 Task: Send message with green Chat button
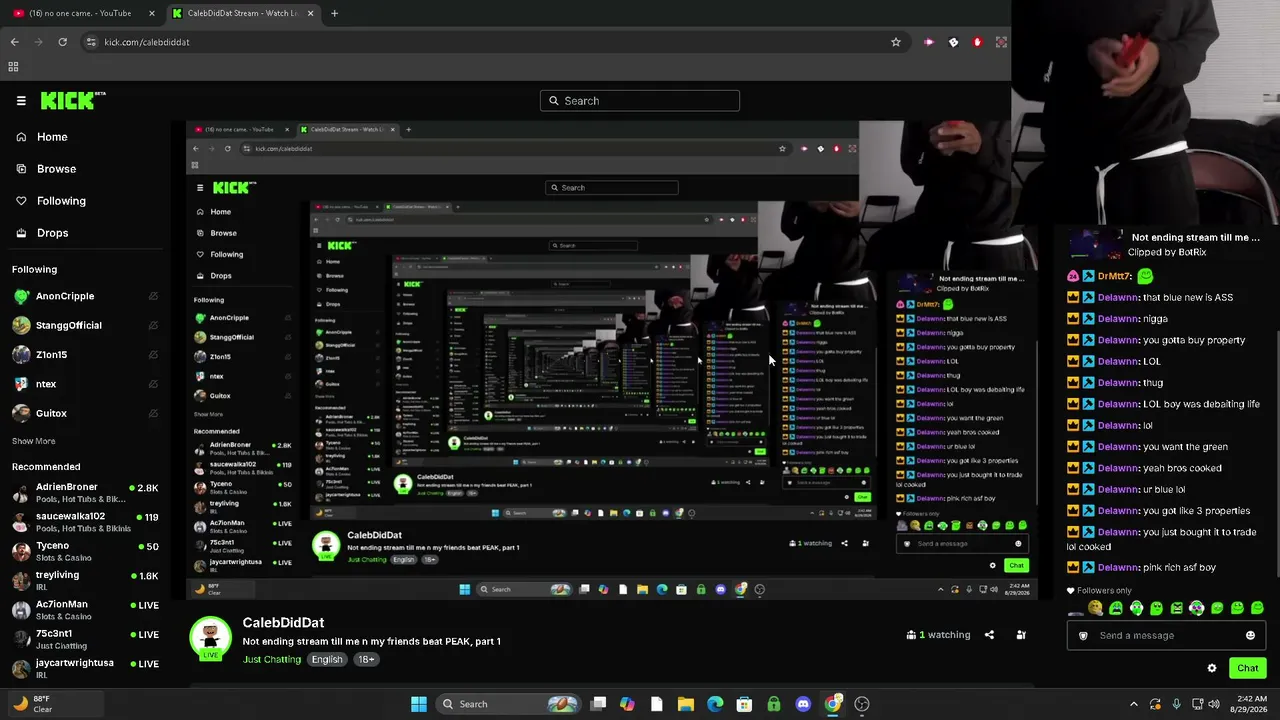click(x=1248, y=668)
